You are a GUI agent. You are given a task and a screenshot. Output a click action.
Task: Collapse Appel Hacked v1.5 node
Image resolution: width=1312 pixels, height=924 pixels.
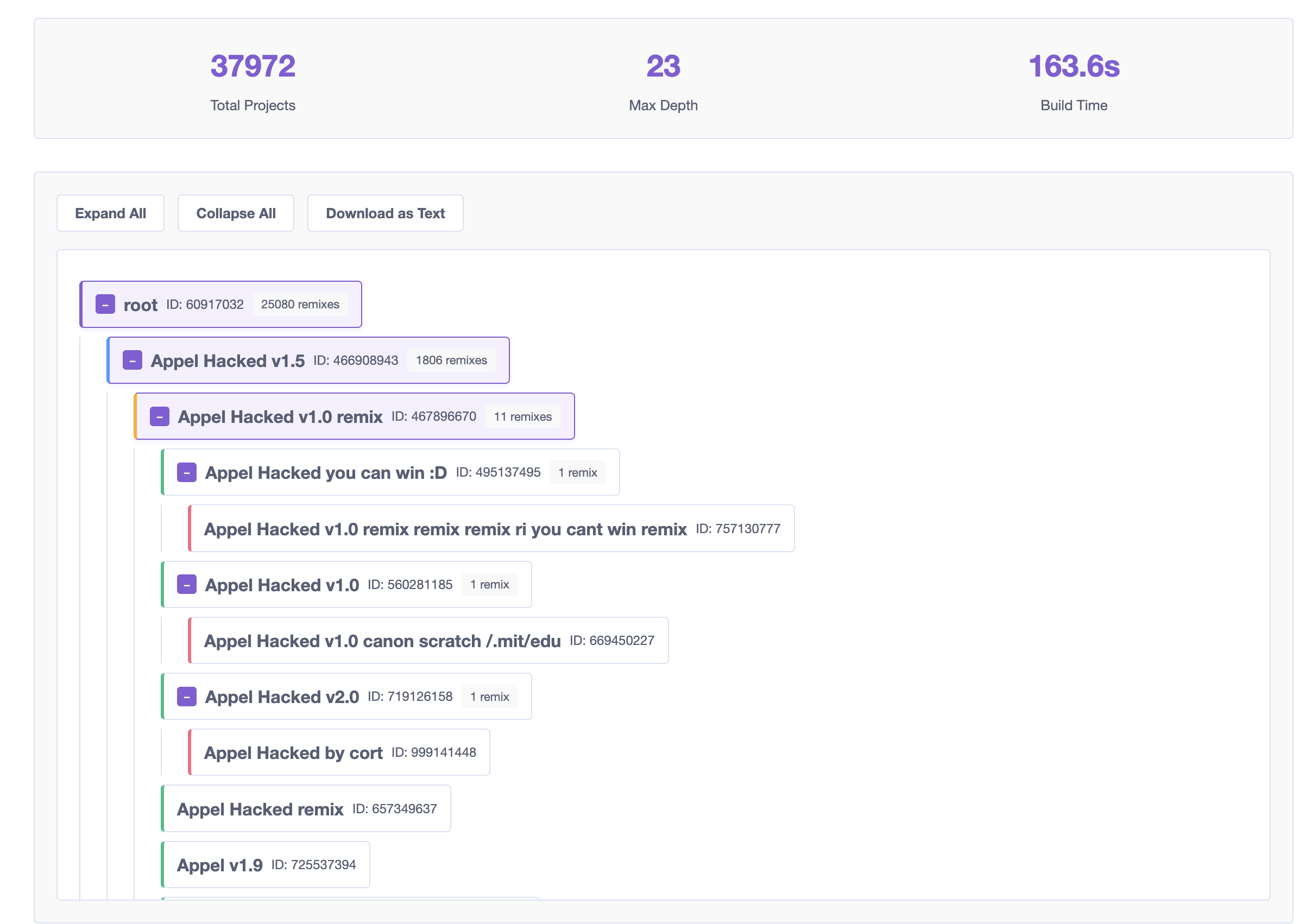click(x=133, y=360)
